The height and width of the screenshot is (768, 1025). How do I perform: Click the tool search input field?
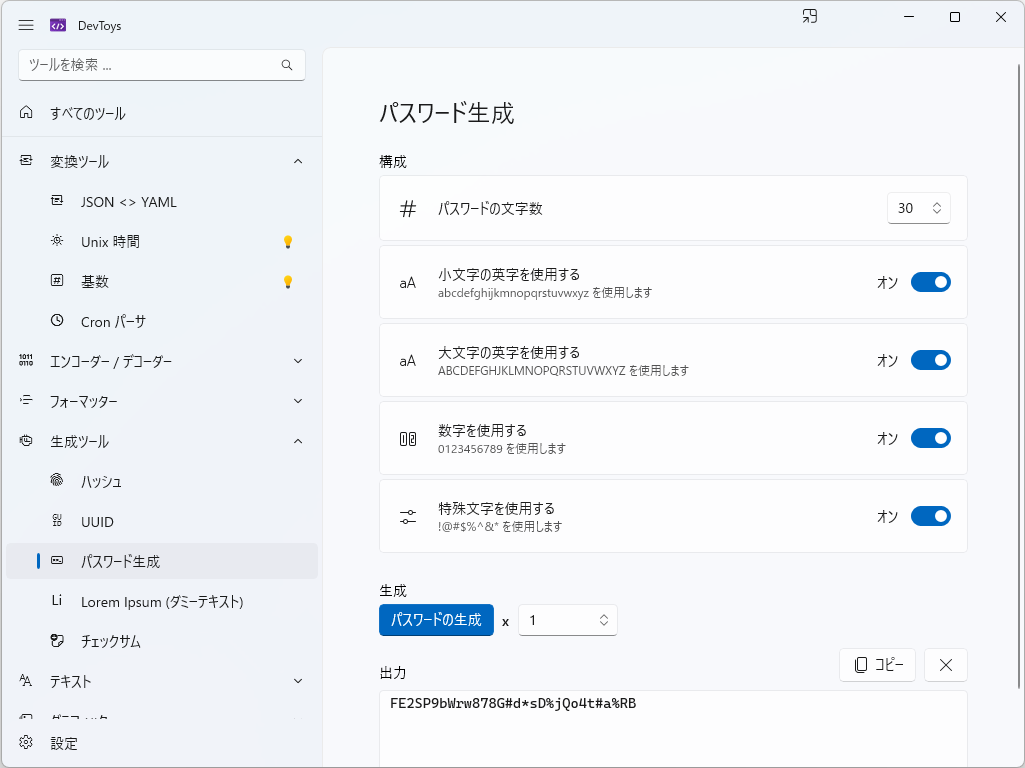(150, 65)
